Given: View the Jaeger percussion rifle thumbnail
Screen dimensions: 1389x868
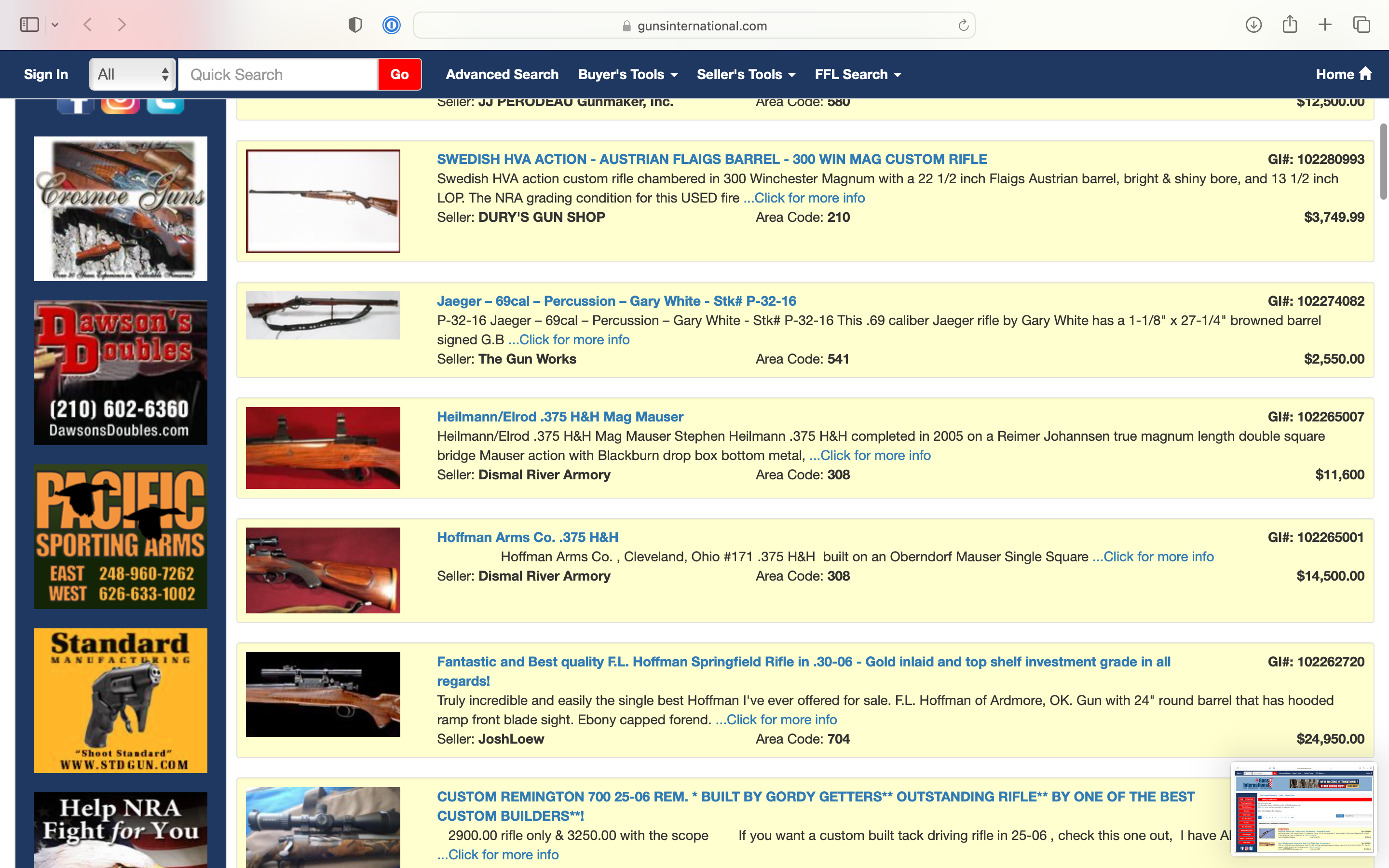Looking at the screenshot, I should (323, 315).
